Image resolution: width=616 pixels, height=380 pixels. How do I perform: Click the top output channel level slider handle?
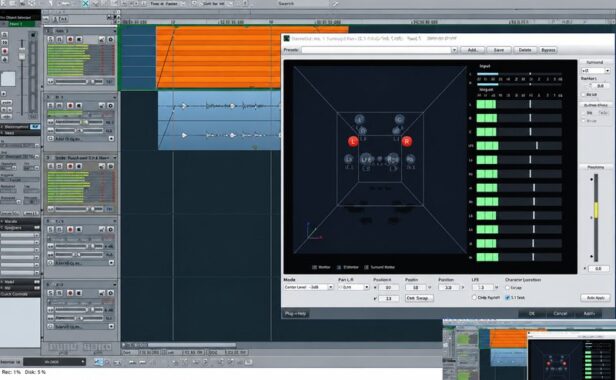pyautogui.click(x=530, y=104)
